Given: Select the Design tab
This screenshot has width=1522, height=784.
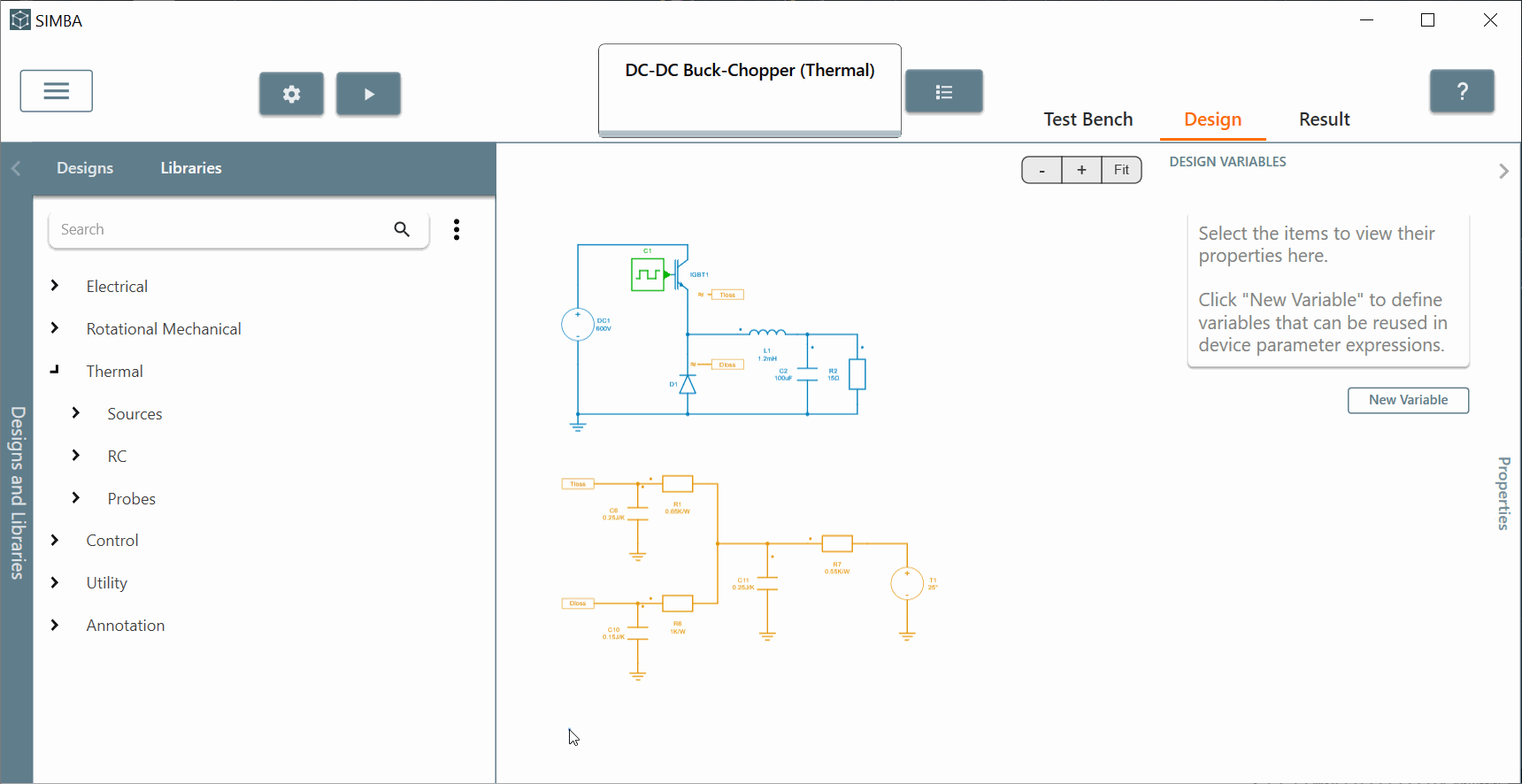Looking at the screenshot, I should point(1213,119).
